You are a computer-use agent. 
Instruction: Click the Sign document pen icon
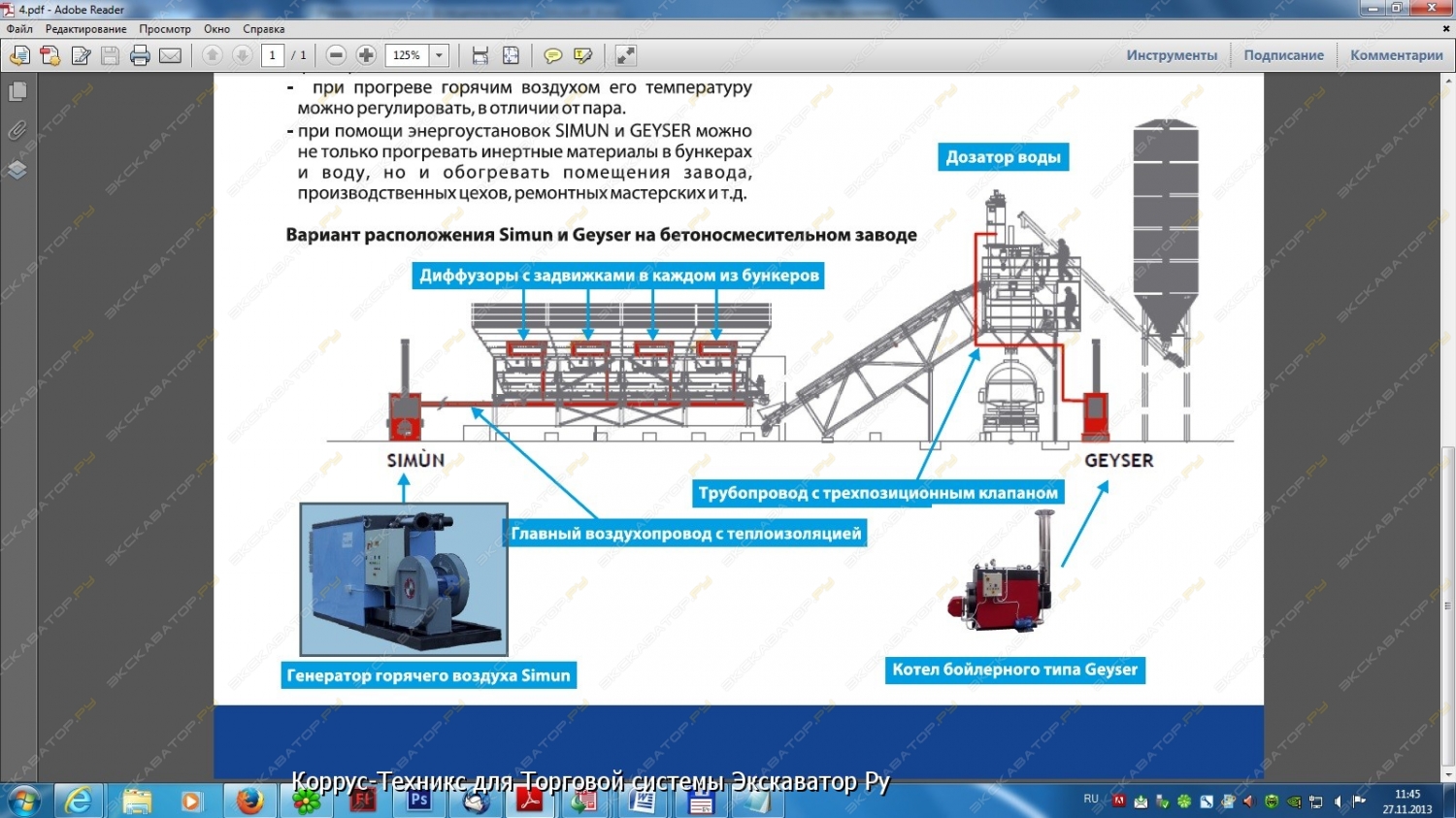82,55
